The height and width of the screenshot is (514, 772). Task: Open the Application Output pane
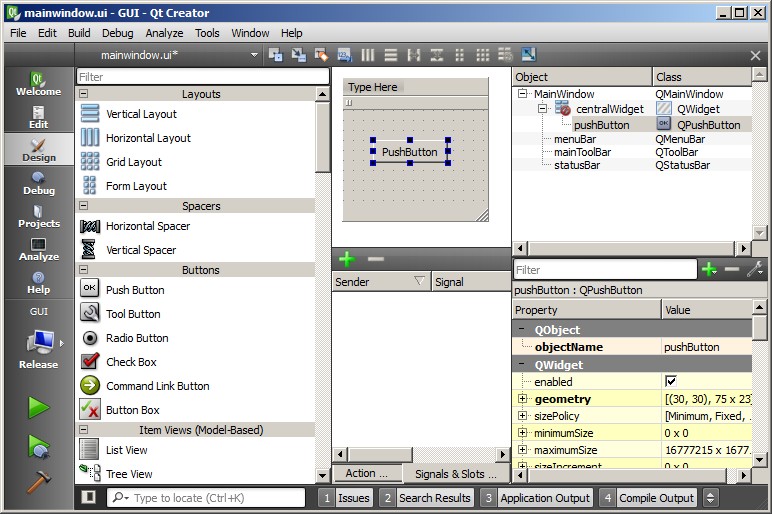(x=537, y=498)
